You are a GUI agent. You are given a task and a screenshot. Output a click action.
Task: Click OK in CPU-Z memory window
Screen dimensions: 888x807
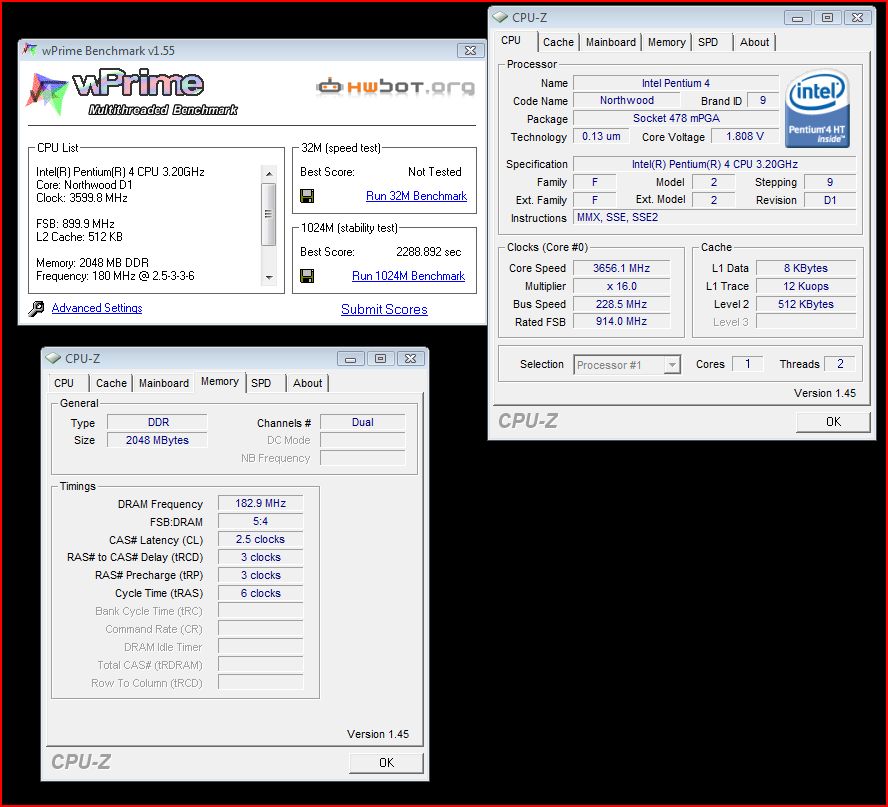pos(386,763)
